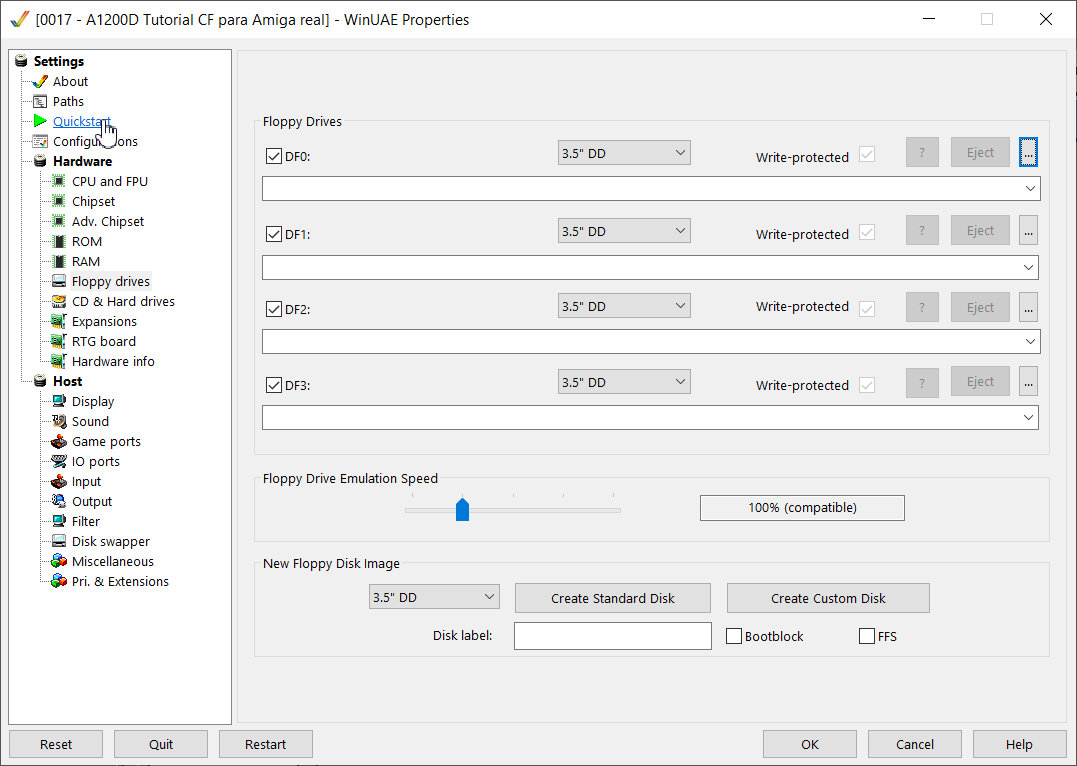The width and height of the screenshot is (1077, 766).
Task: Toggle Write-protected checkbox for DF1
Action: click(867, 232)
